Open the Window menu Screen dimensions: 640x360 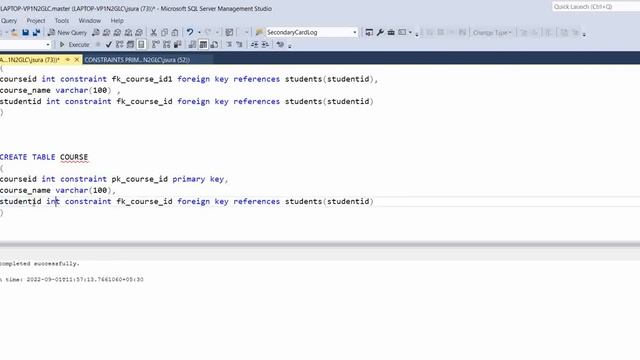(90, 20)
